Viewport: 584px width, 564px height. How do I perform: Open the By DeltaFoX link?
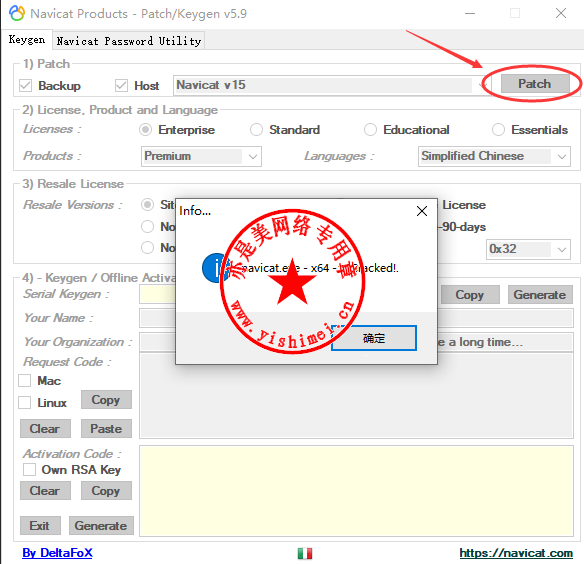coord(57,553)
